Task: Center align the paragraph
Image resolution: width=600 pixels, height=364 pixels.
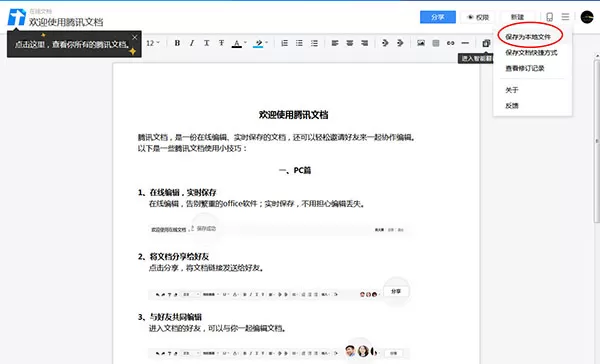Action: [x=350, y=43]
